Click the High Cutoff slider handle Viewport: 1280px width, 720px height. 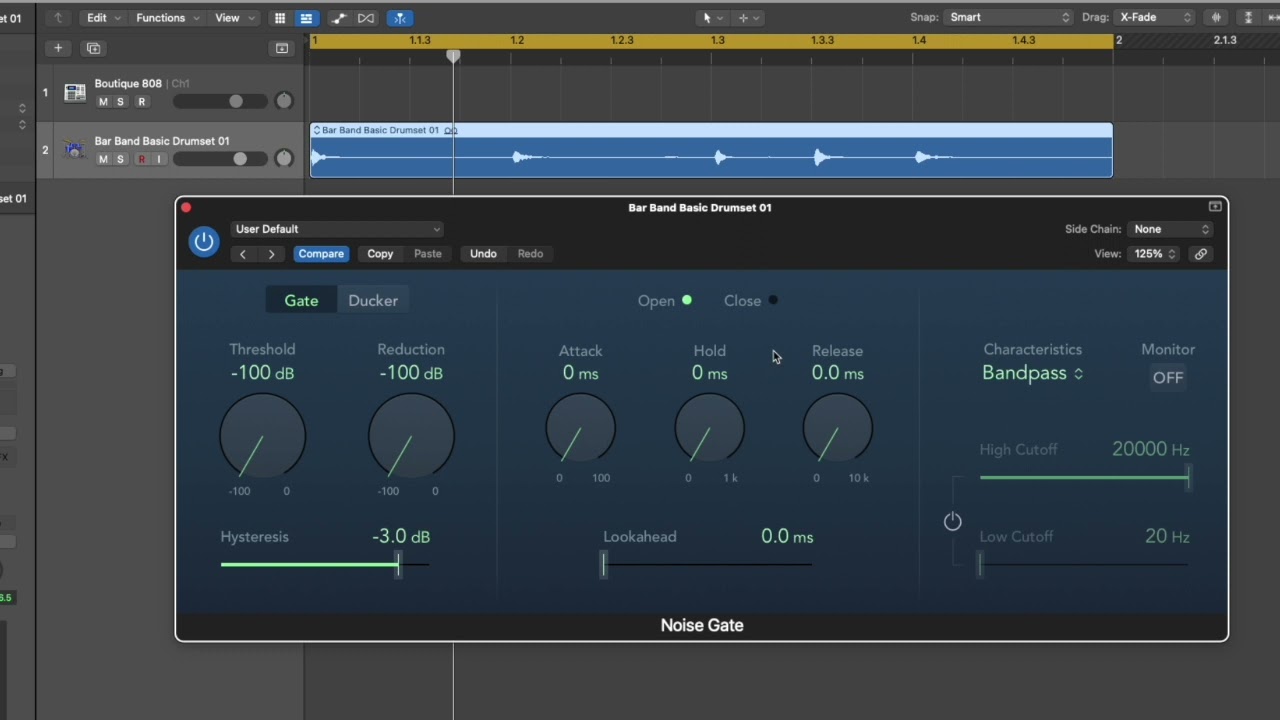pyautogui.click(x=1188, y=477)
